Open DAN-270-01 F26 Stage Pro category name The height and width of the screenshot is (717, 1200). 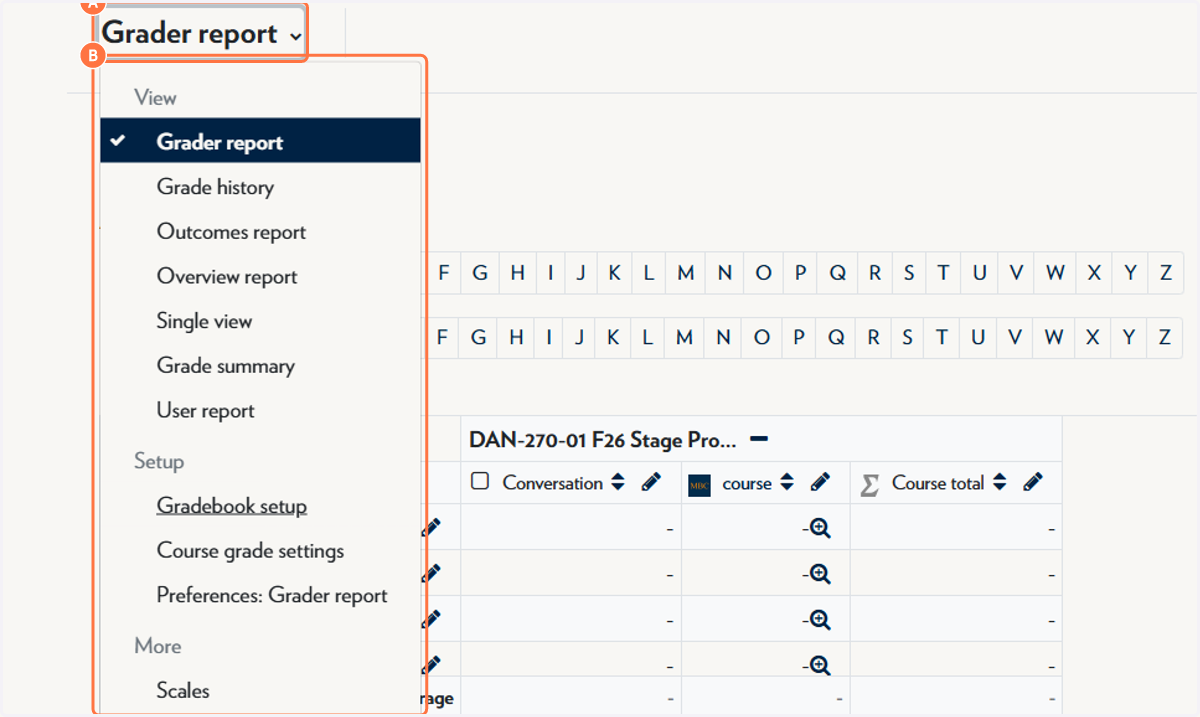pos(603,440)
